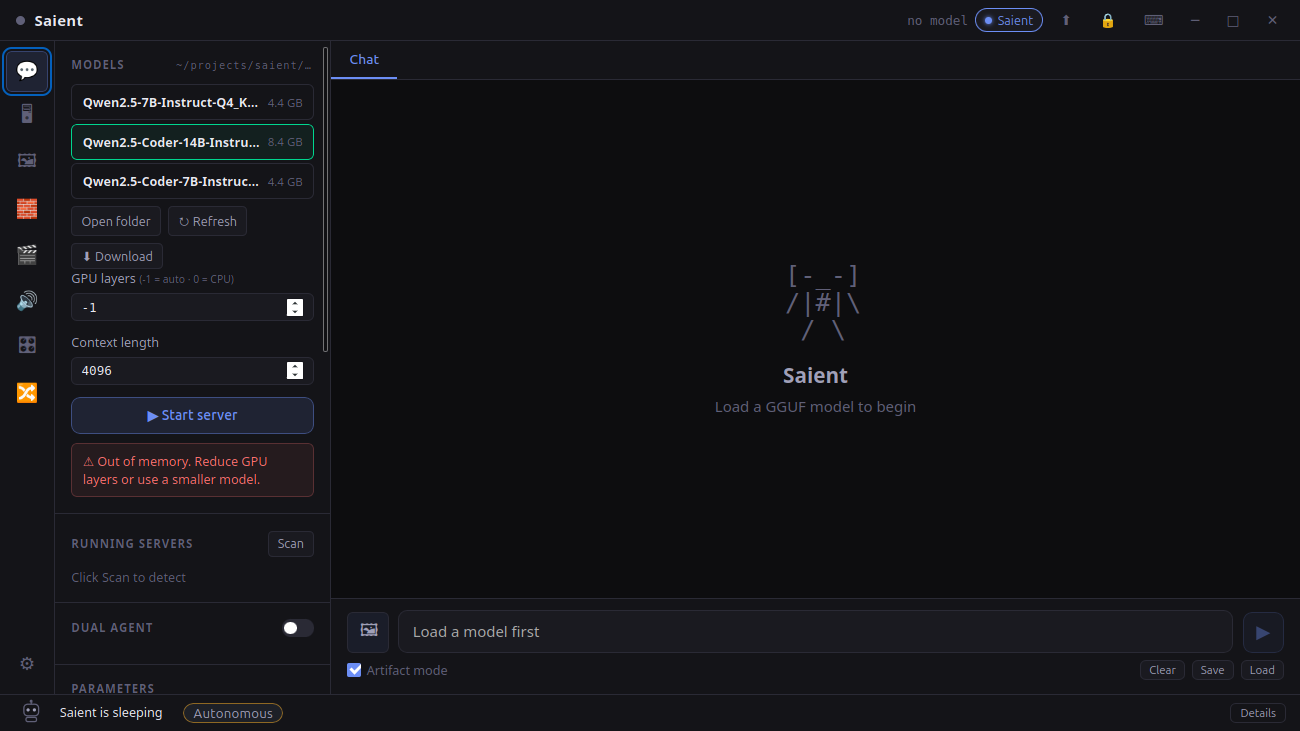Click the lock icon in title bar
This screenshot has width=1300, height=731.
(x=1108, y=20)
